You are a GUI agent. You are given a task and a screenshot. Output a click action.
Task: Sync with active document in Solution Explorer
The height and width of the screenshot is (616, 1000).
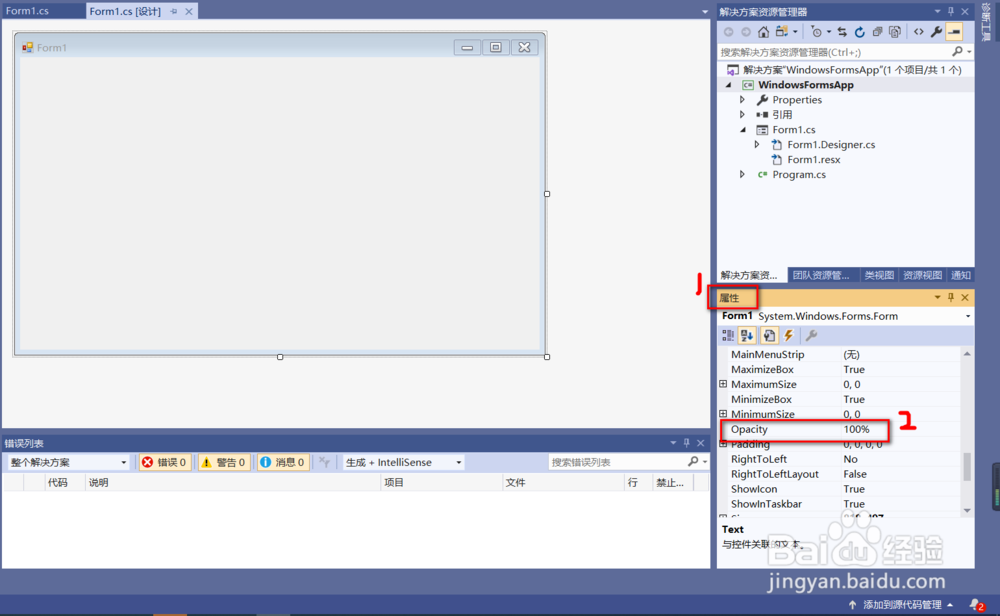coord(842,32)
